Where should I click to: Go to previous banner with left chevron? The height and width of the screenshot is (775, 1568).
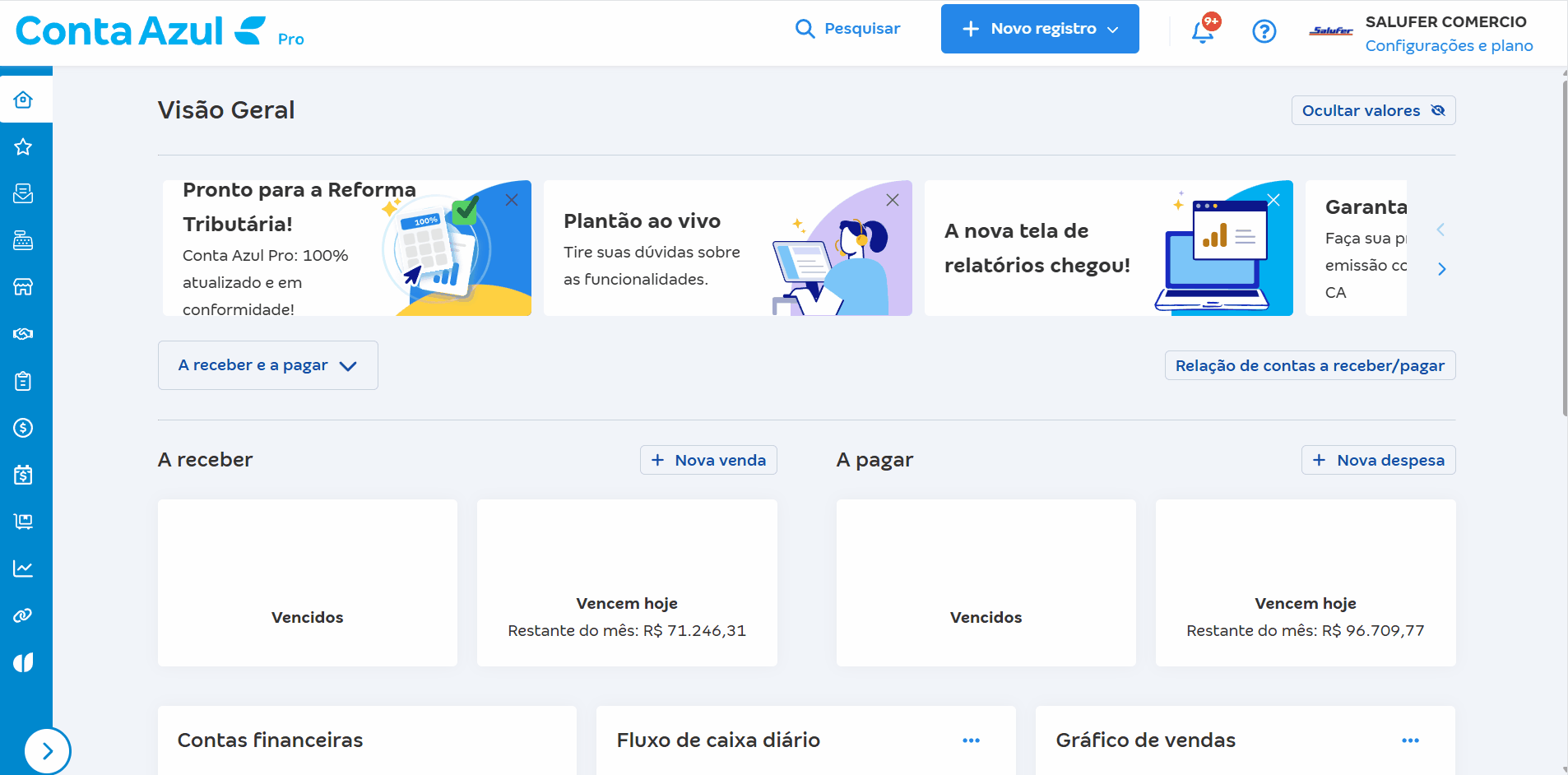1440,230
